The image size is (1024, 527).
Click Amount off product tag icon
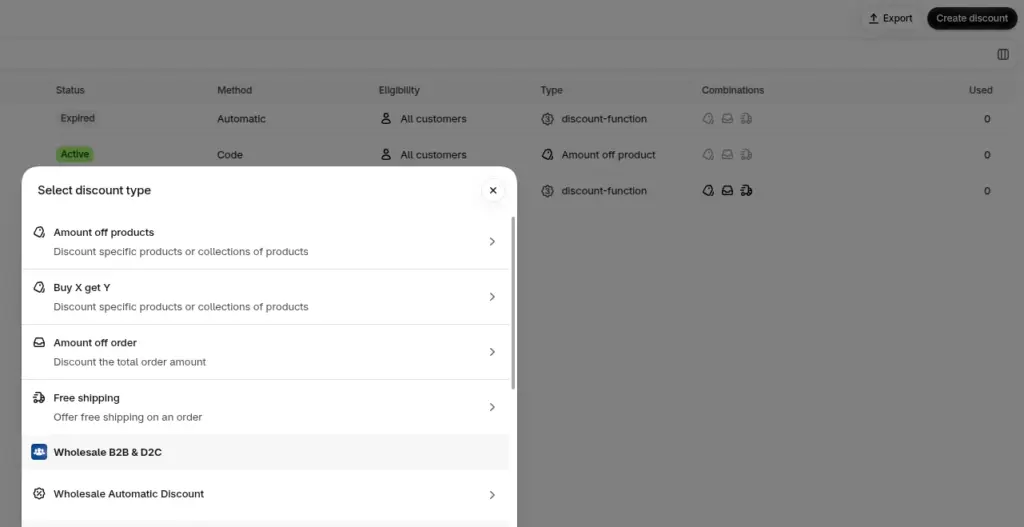click(x=547, y=155)
